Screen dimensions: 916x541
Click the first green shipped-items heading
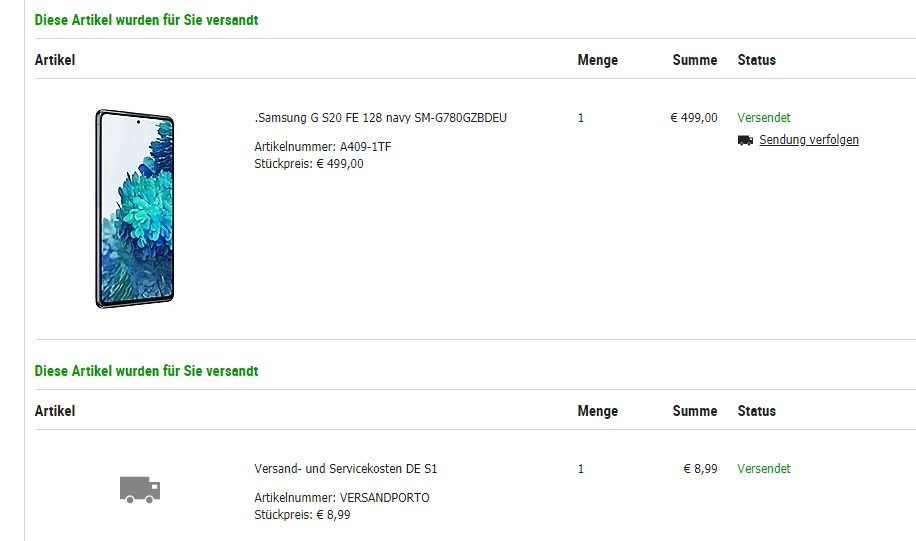click(x=146, y=20)
